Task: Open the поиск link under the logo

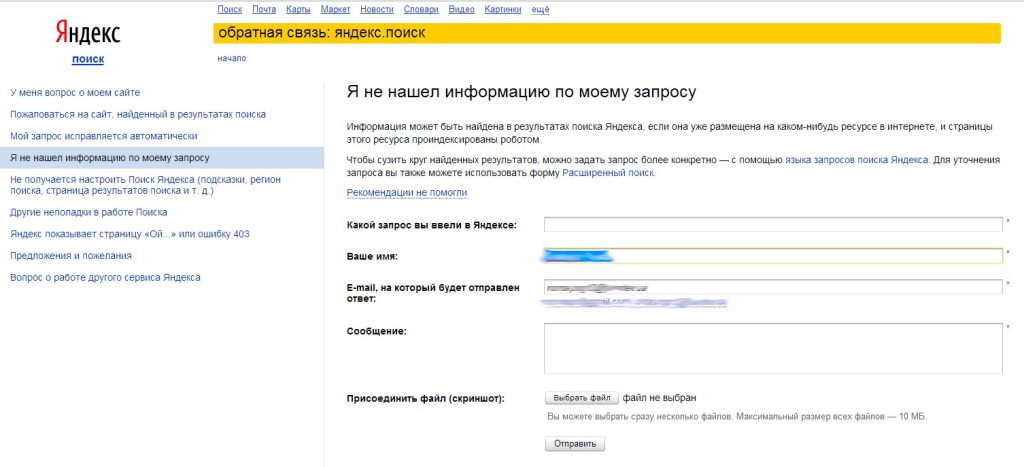Action: click(88, 59)
